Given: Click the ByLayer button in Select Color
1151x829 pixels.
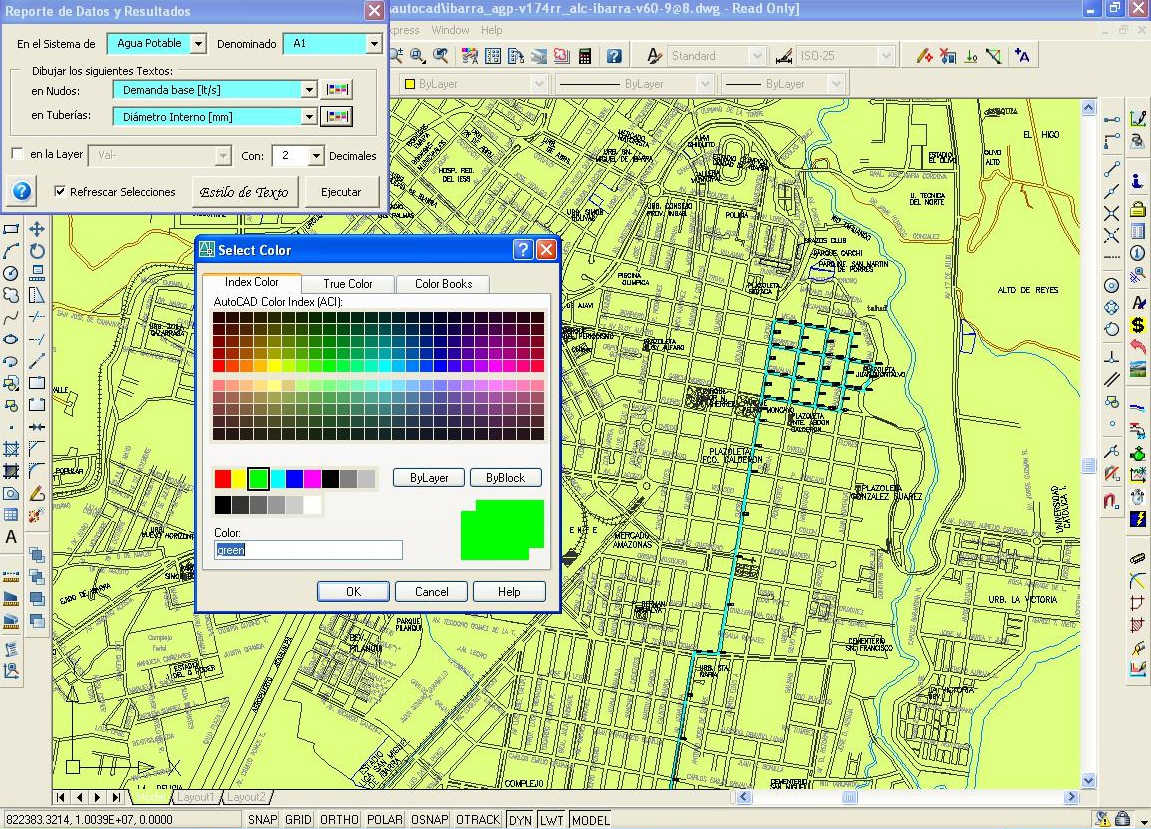Looking at the screenshot, I should click(429, 478).
